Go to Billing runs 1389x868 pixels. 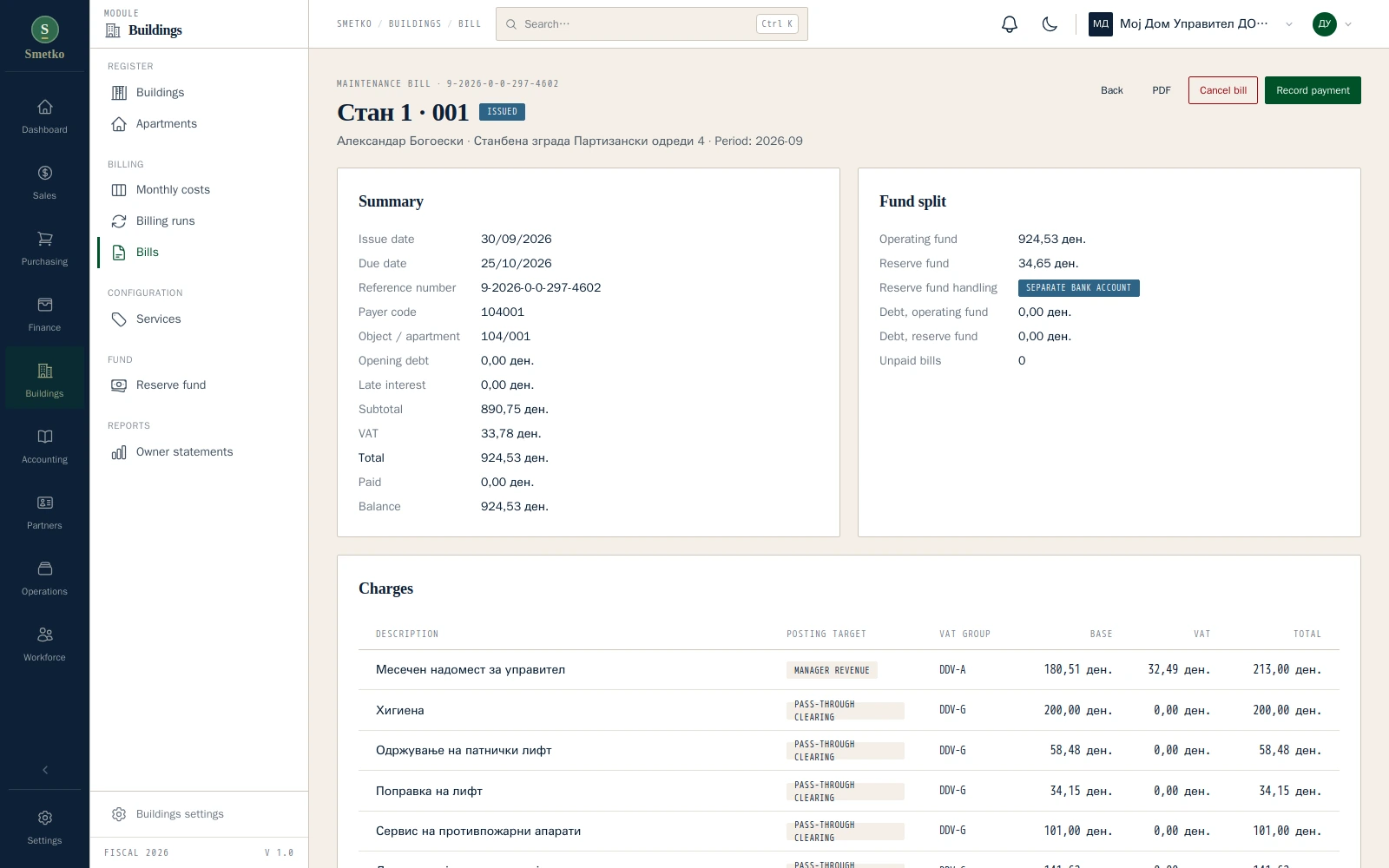199,221
